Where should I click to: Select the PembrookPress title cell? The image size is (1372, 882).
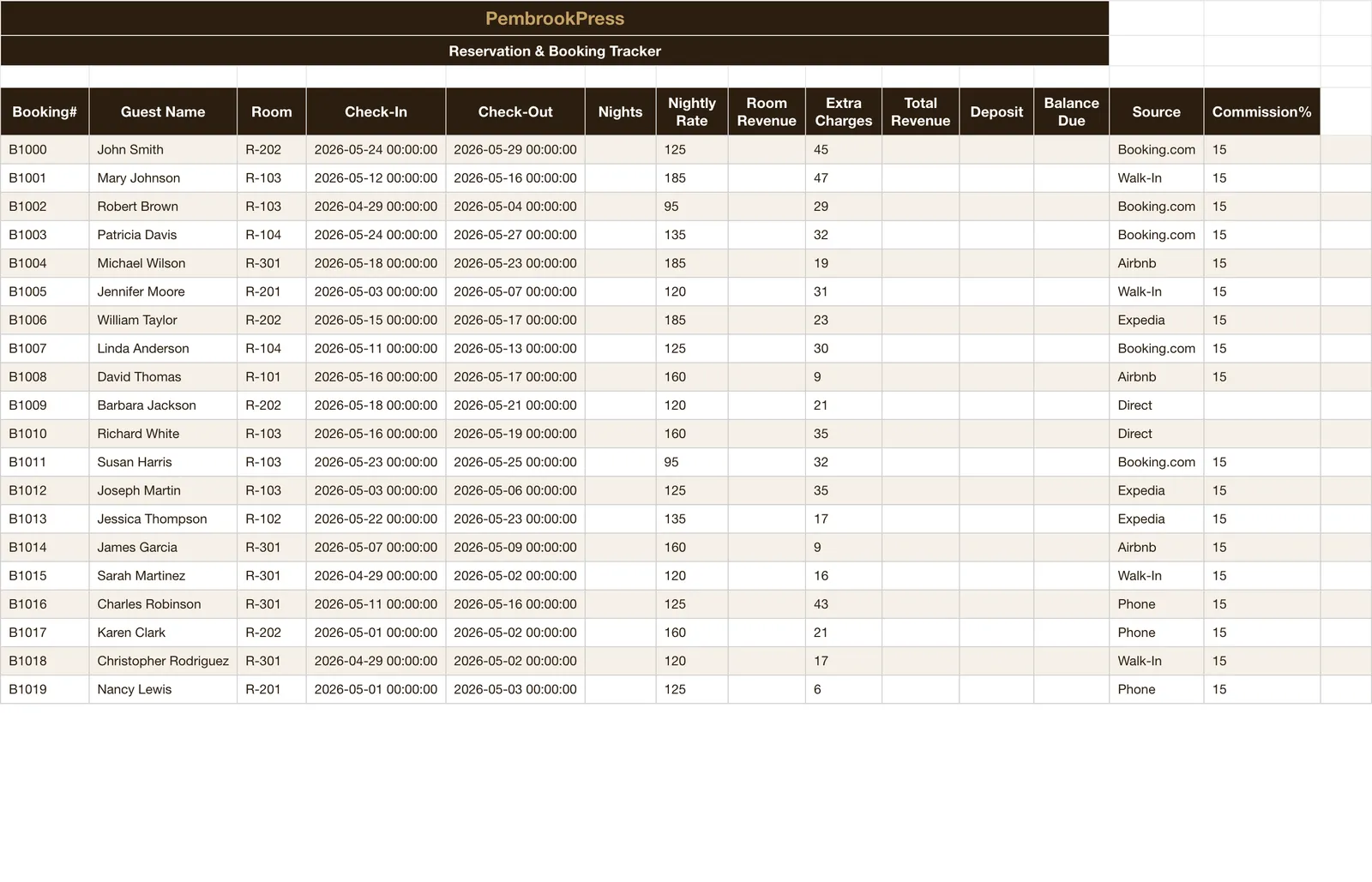coord(555,18)
